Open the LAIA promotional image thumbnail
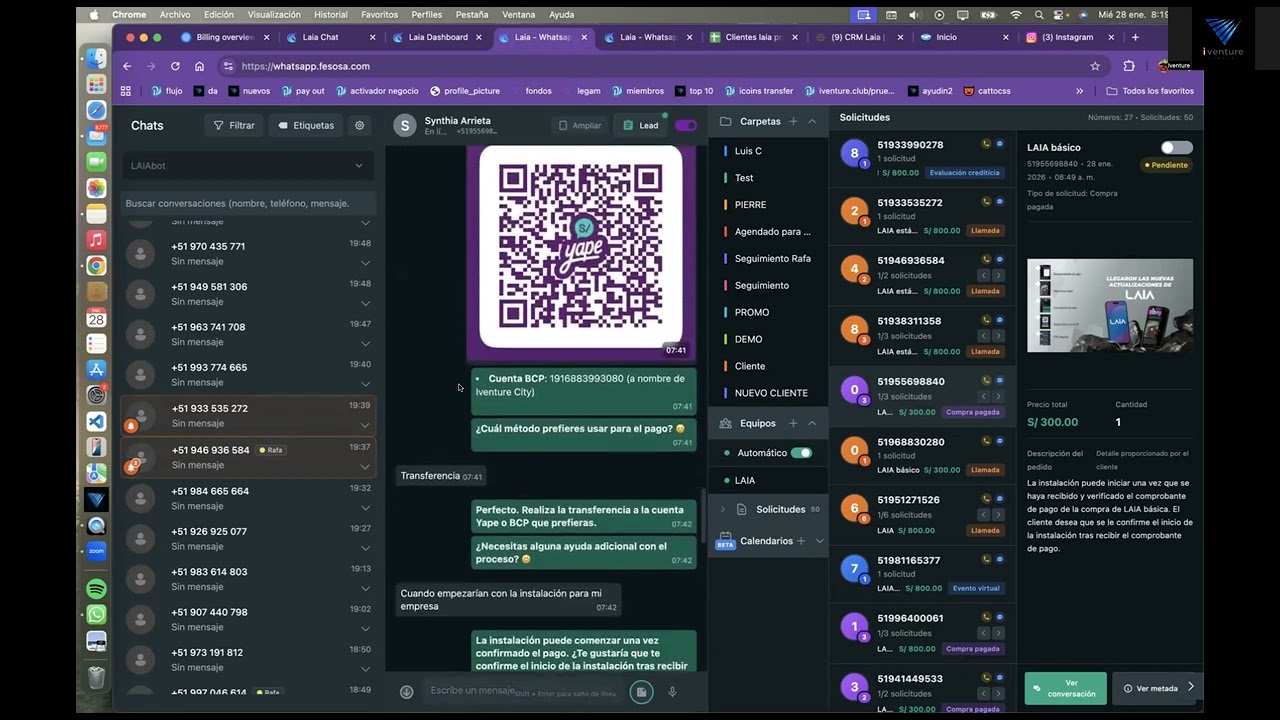The image size is (1280, 720). 1110,306
